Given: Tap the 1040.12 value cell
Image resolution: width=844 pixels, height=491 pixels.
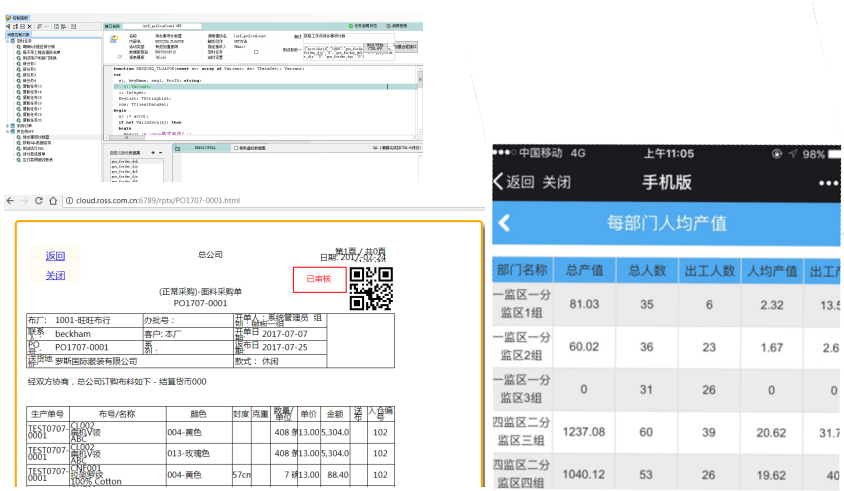Looking at the screenshot, I should pos(584,475).
